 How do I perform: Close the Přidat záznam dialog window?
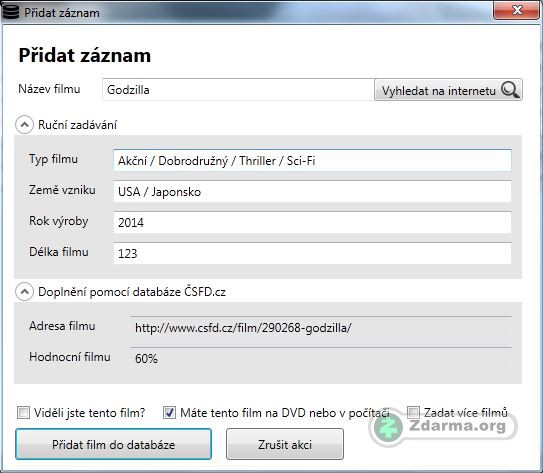click(516, 10)
